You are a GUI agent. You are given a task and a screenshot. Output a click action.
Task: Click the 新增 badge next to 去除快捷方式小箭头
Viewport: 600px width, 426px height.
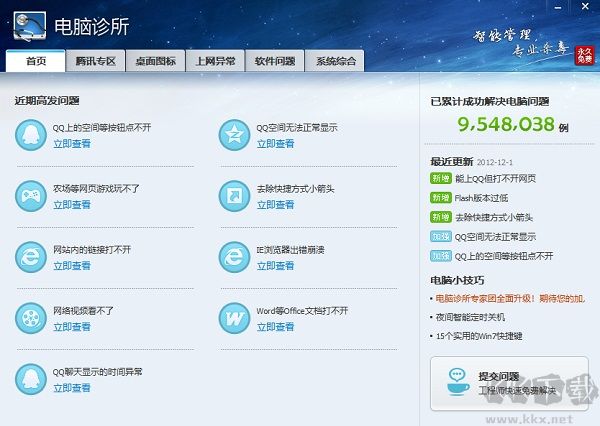click(440, 217)
